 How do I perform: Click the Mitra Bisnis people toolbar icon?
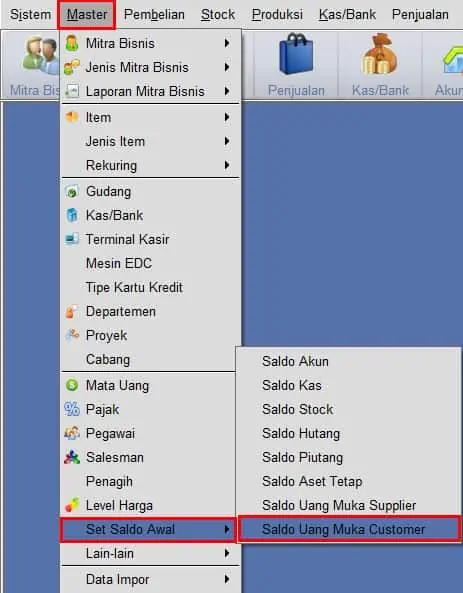coord(40,55)
